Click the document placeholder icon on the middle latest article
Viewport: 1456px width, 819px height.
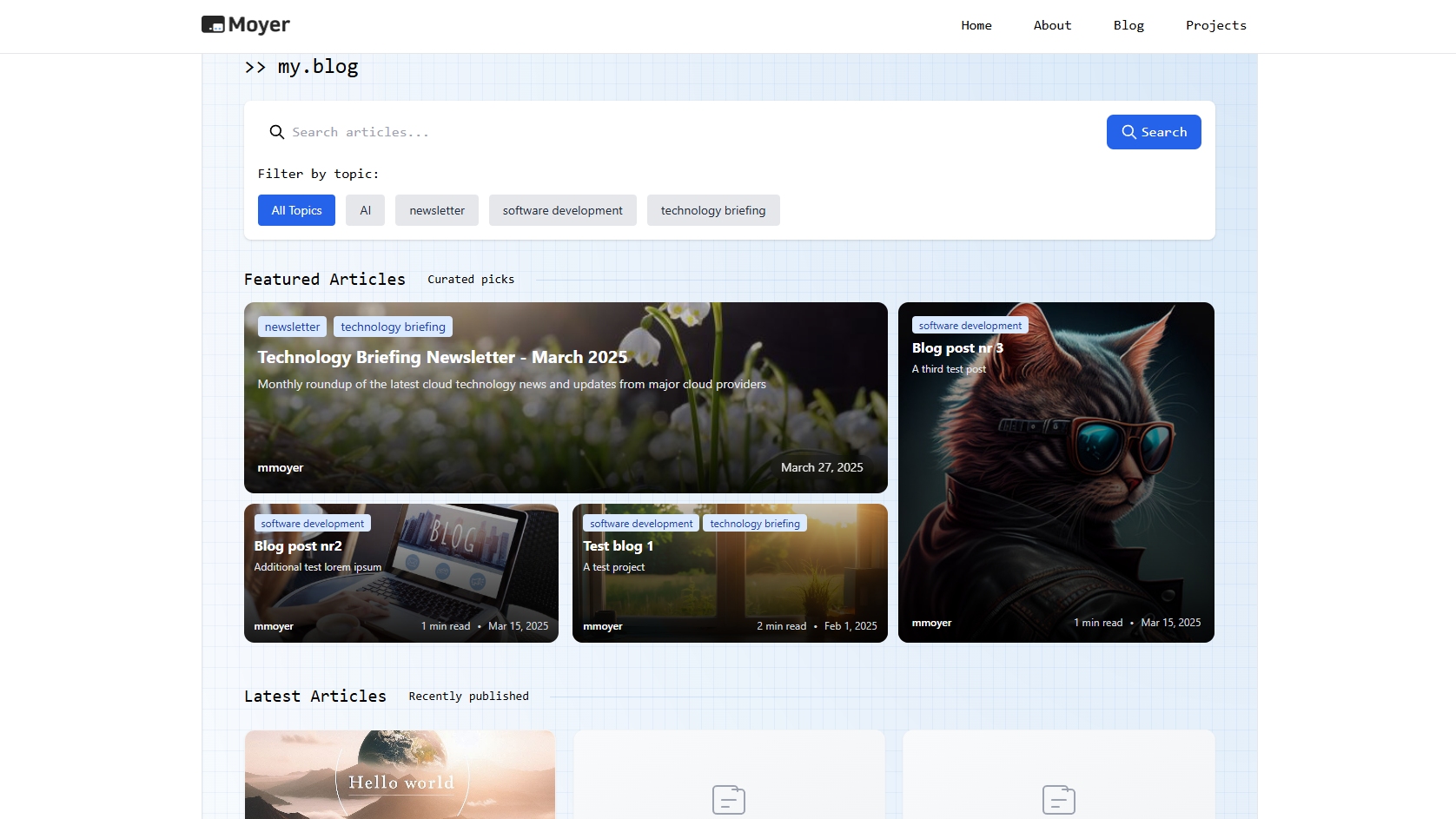[728, 799]
